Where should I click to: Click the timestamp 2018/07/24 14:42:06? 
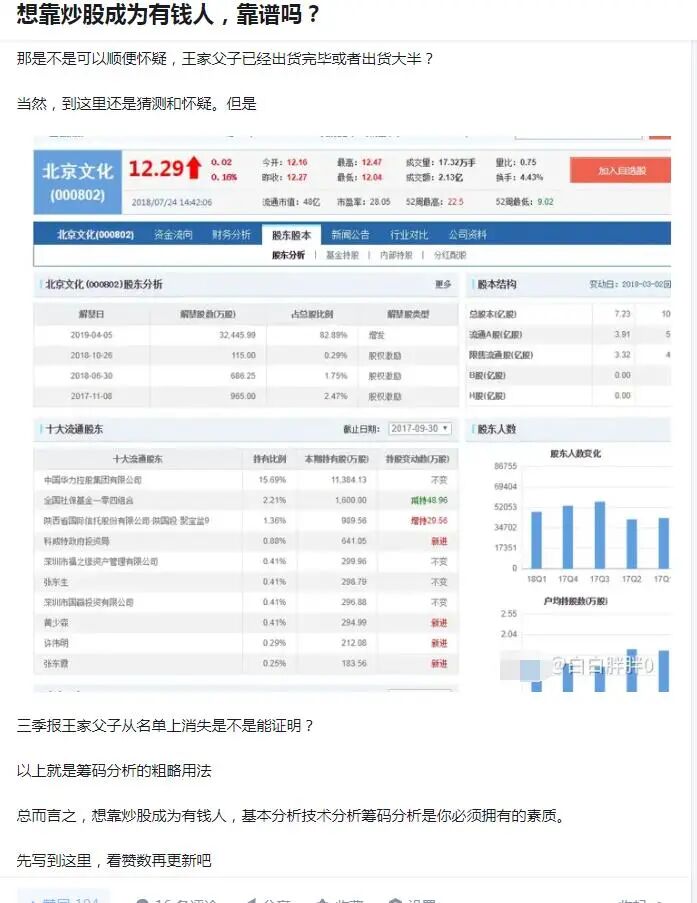(172, 202)
